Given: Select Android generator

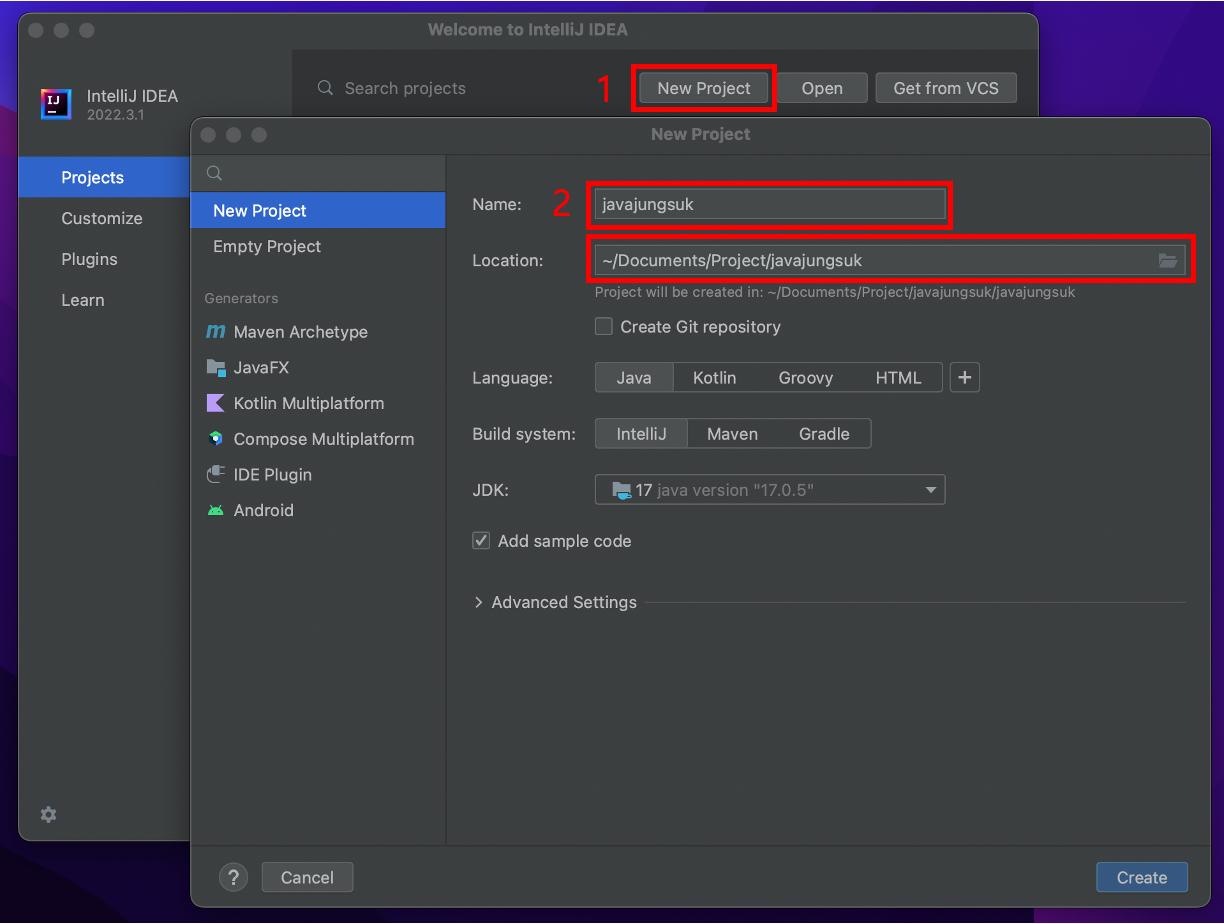Looking at the screenshot, I should (318, 510).
